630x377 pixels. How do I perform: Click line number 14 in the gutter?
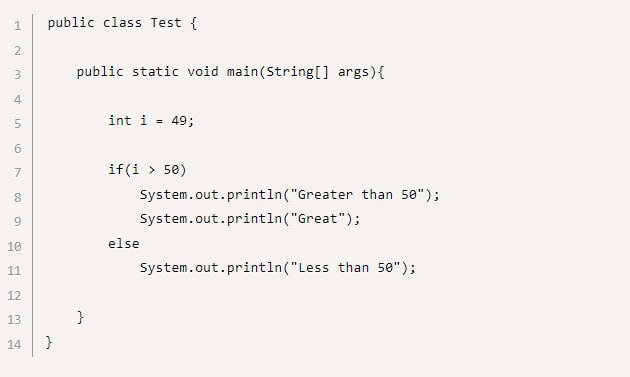tap(14, 344)
